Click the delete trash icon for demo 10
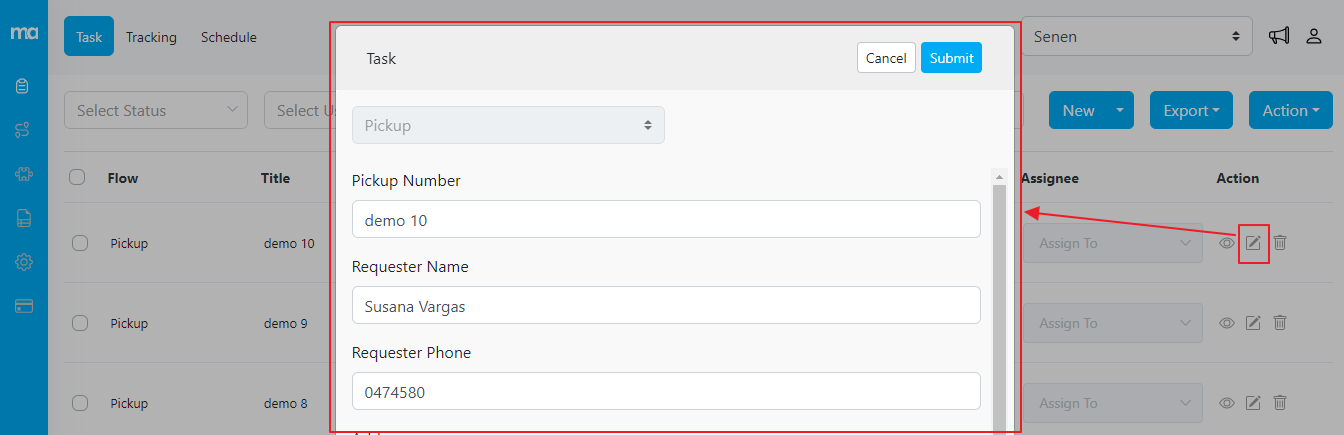 click(1280, 243)
